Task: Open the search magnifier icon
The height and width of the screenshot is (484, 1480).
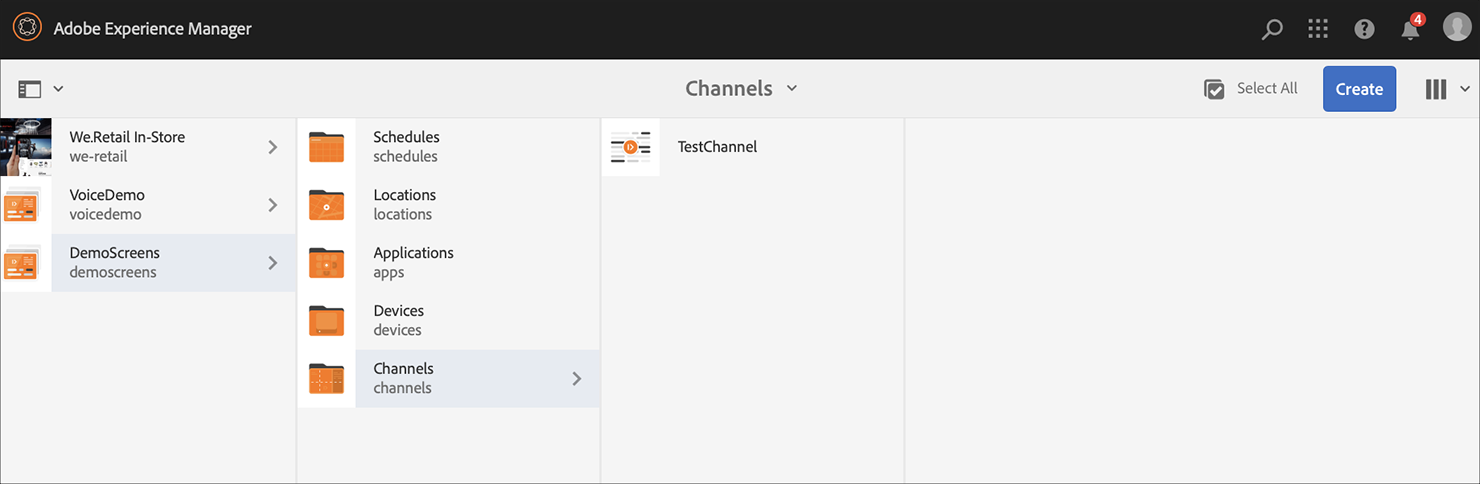Action: pos(1272,29)
